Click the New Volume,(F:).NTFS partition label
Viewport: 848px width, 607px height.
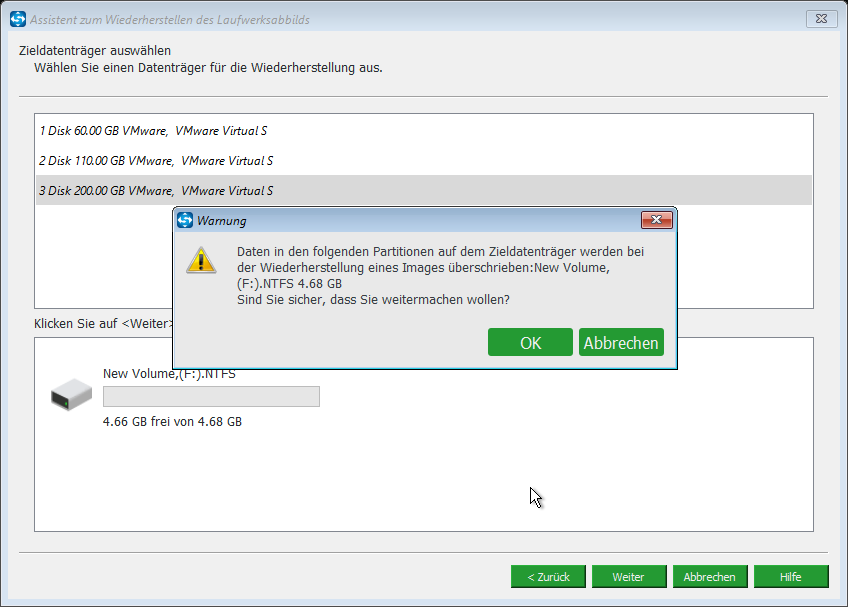169,375
